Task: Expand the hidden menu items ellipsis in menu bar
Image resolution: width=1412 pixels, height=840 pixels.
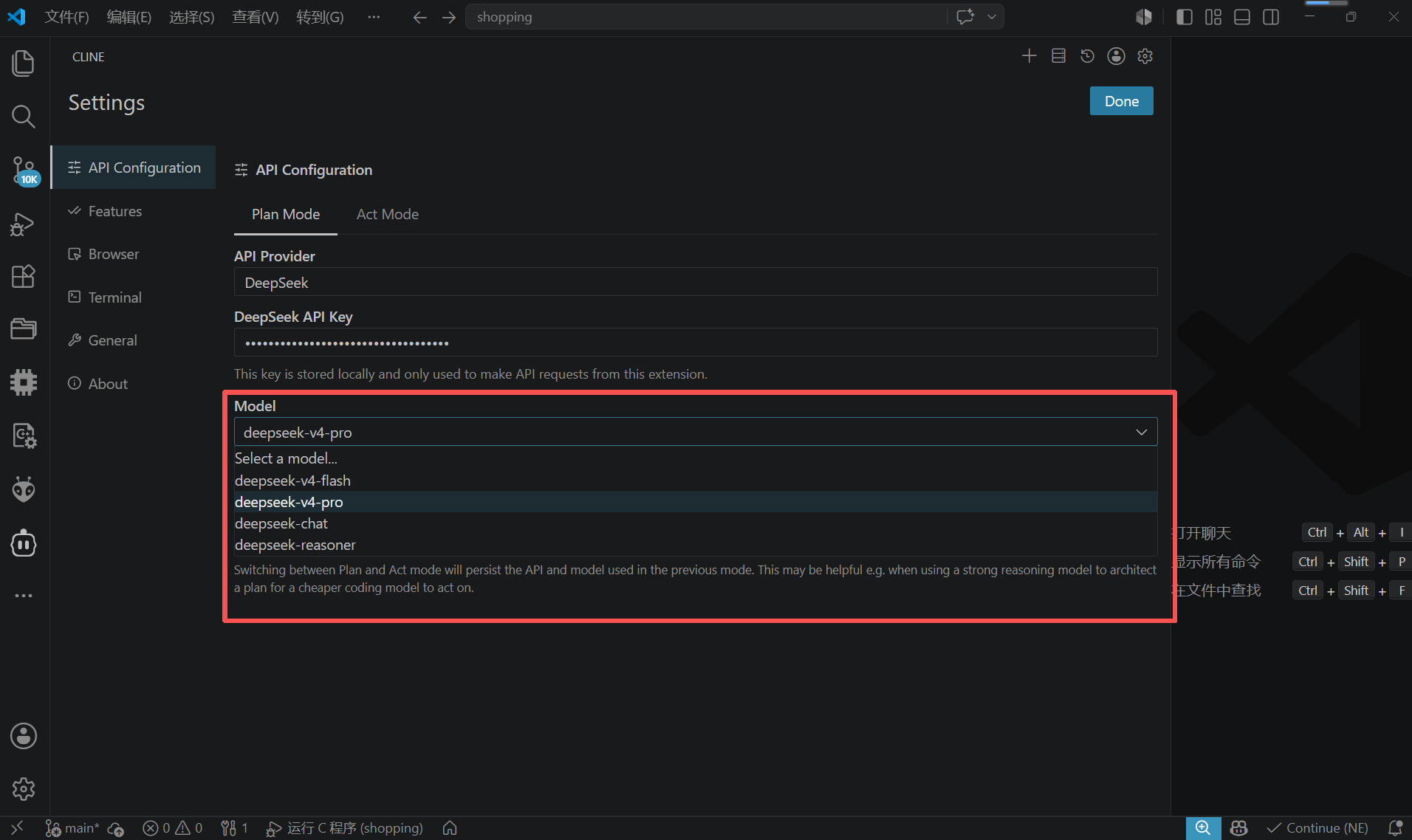Action: click(x=374, y=17)
